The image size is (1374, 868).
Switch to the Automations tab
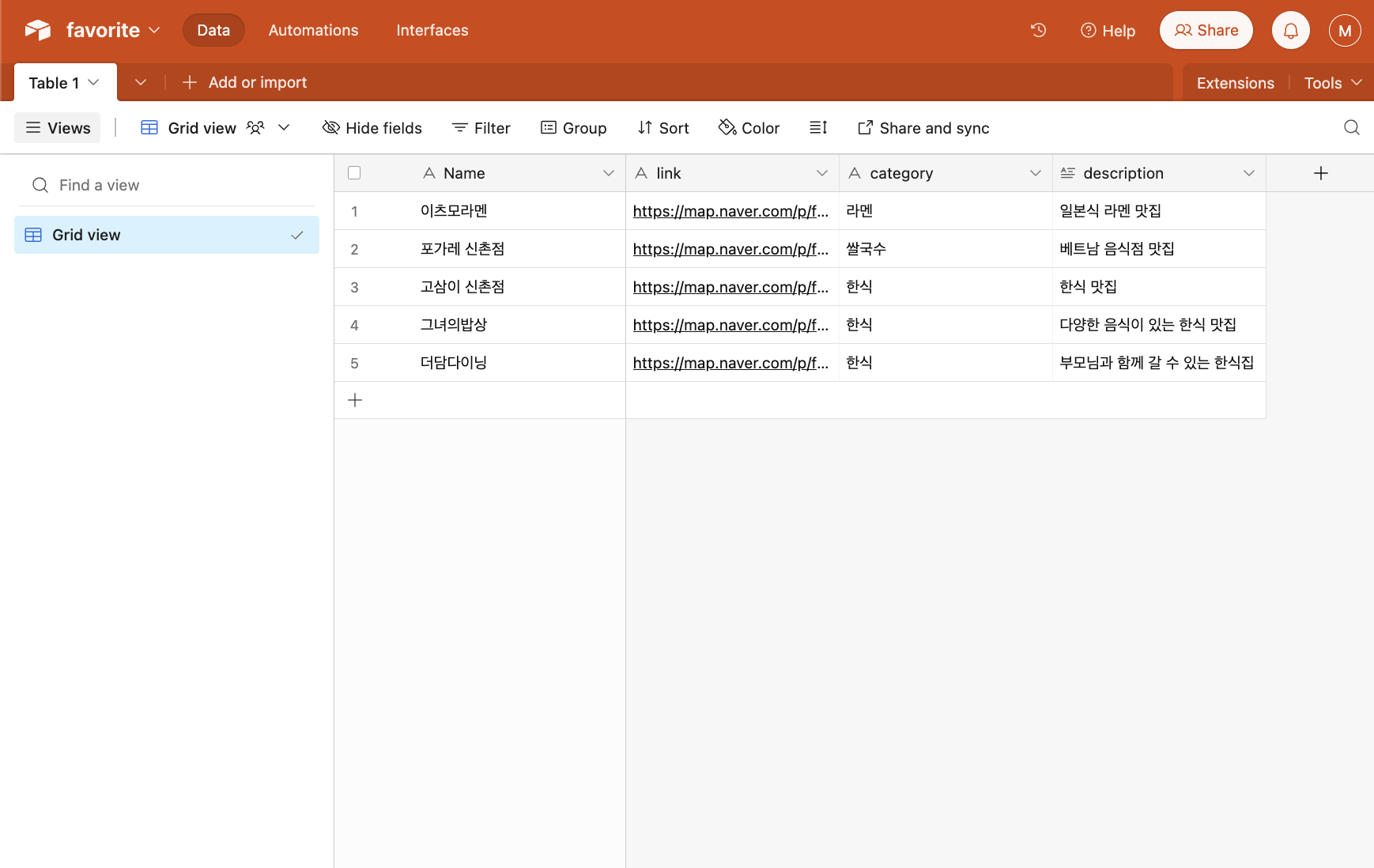click(313, 30)
